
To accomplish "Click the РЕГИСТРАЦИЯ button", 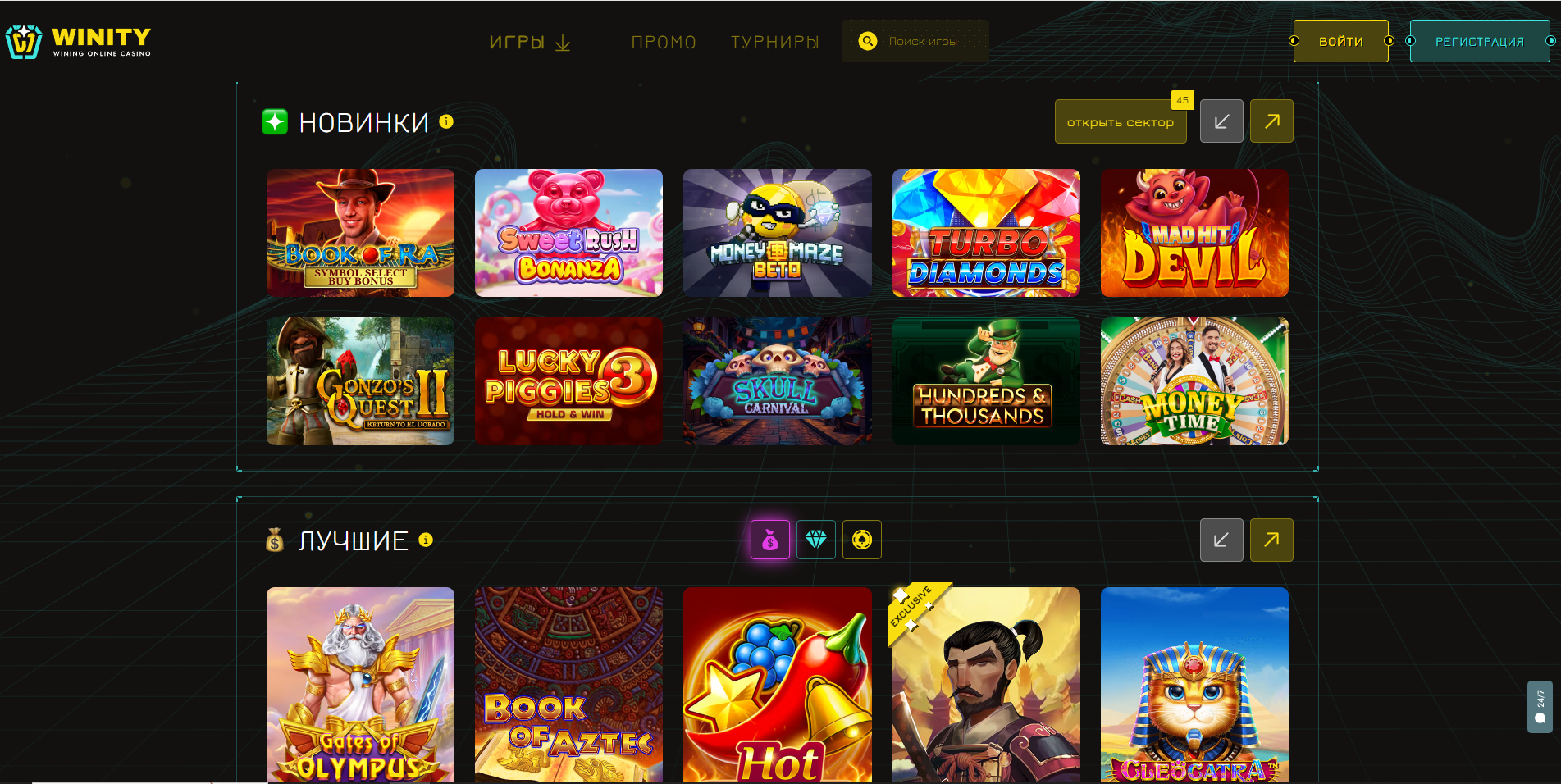I will pyautogui.click(x=1480, y=41).
